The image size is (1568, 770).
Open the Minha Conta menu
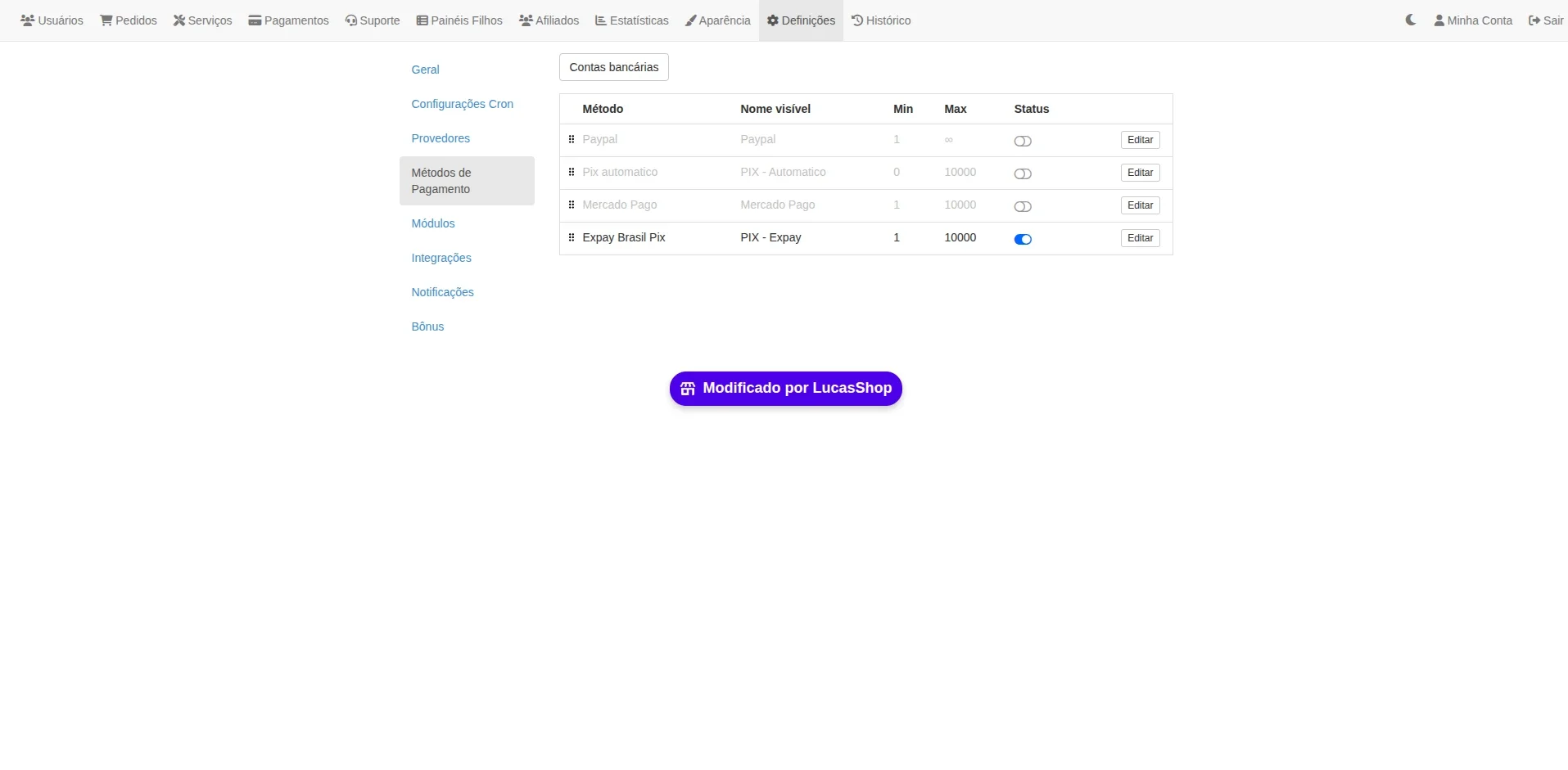click(1473, 20)
